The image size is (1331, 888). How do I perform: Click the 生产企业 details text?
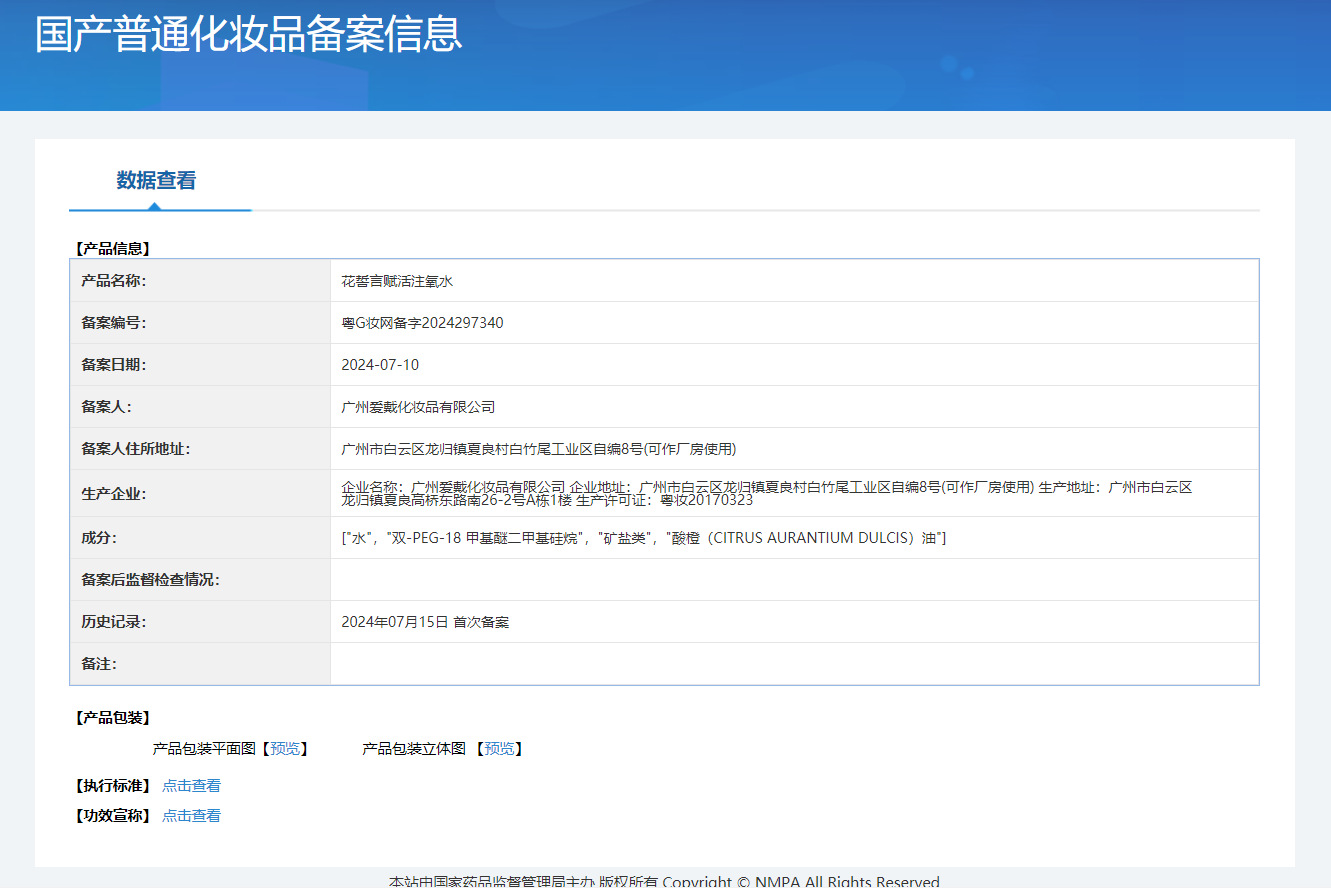[766, 493]
